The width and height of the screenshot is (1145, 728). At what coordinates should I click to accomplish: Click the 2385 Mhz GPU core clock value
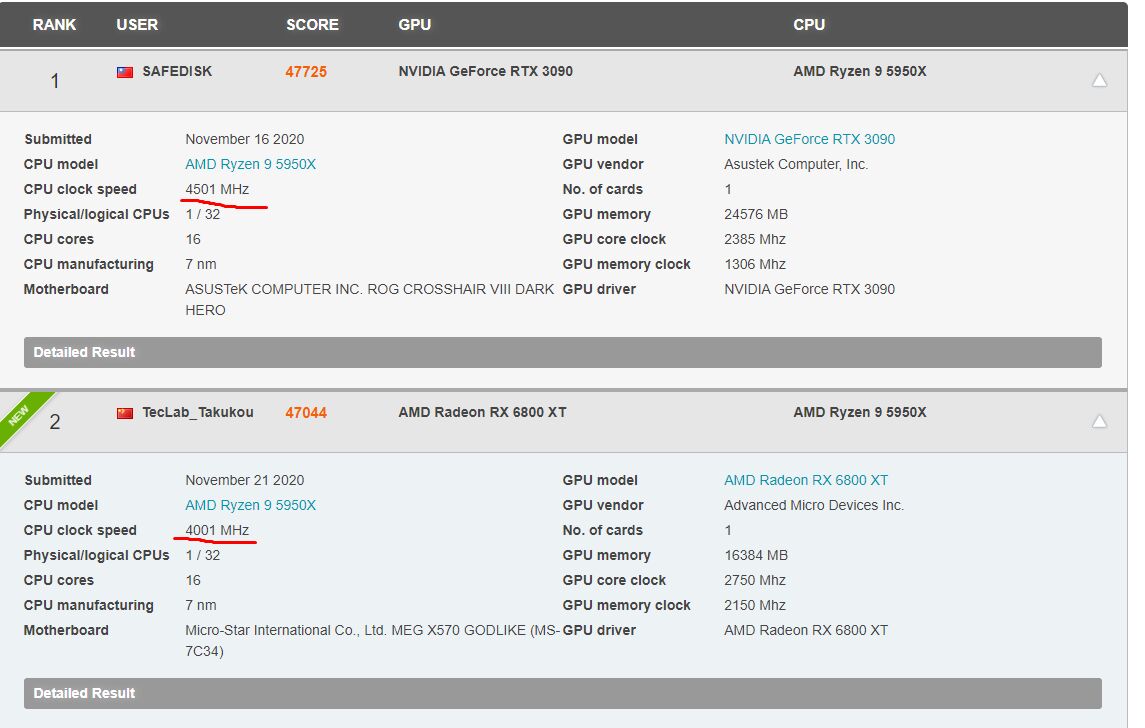pos(755,239)
